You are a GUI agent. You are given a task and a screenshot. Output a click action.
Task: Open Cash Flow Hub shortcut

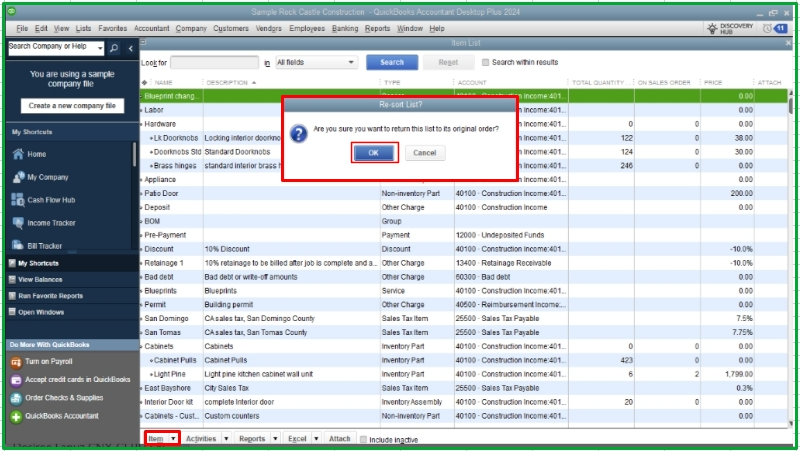coord(50,200)
